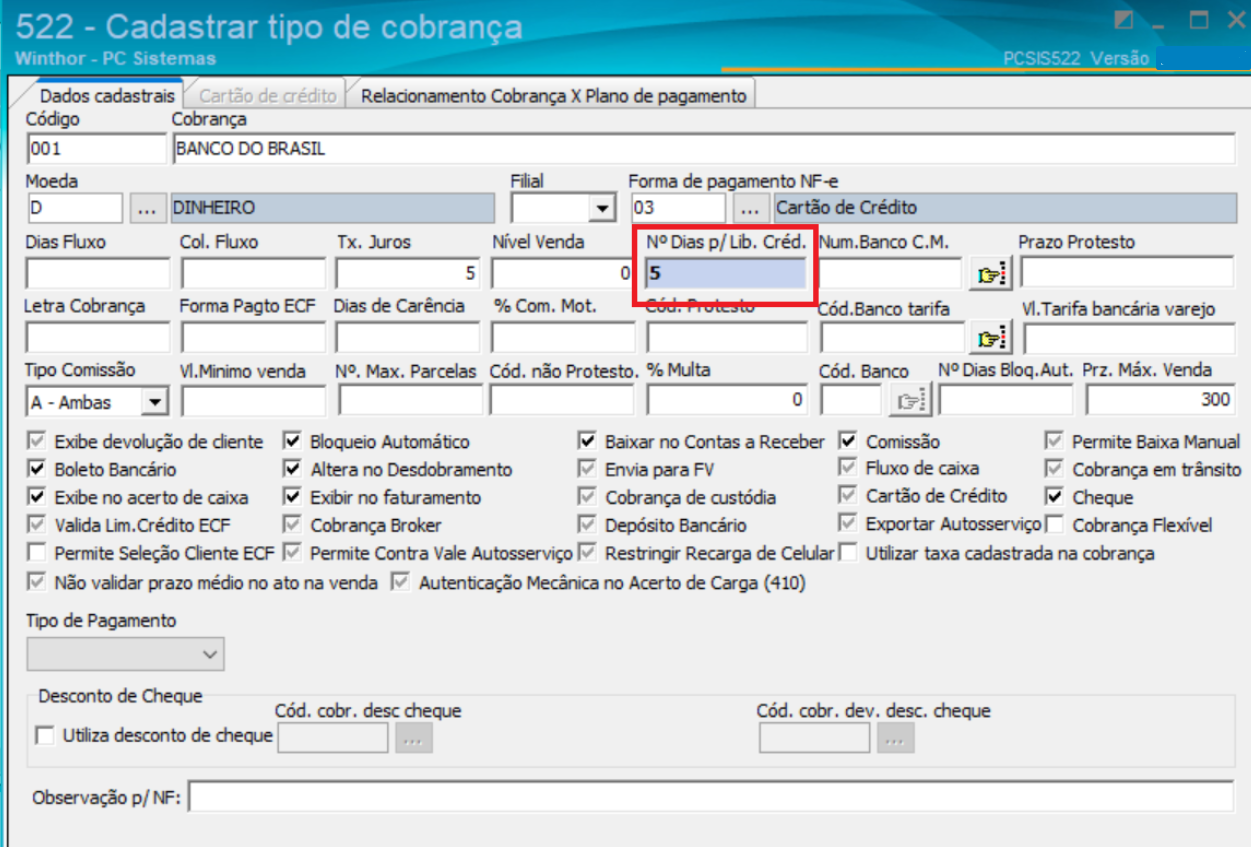Viewport: 1251px width, 847px height.
Task: Focus the Nº Dias p/ Lib. Créd. field
Action: point(726,273)
